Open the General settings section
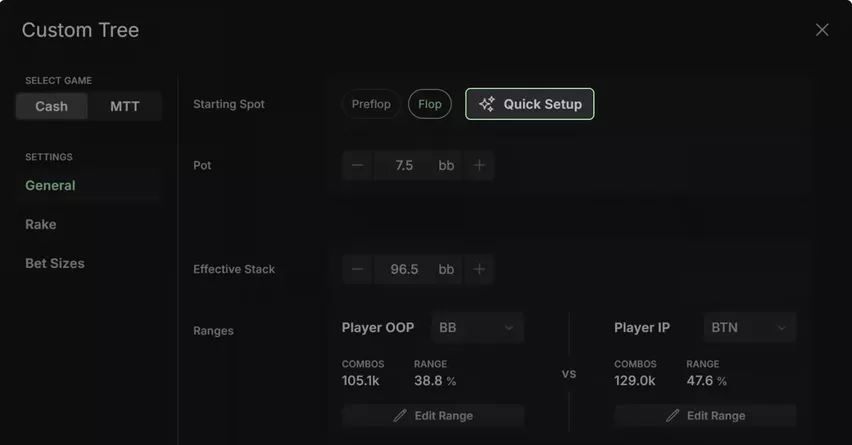The width and height of the screenshot is (852, 445). (x=51, y=185)
